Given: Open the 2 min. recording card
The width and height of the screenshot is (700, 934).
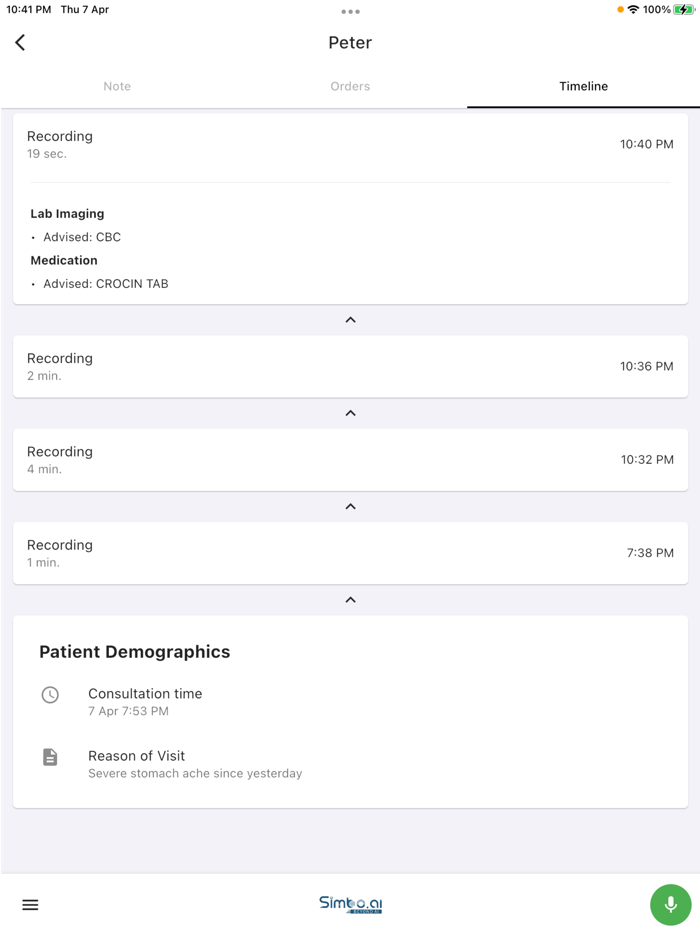Looking at the screenshot, I should click(x=350, y=366).
